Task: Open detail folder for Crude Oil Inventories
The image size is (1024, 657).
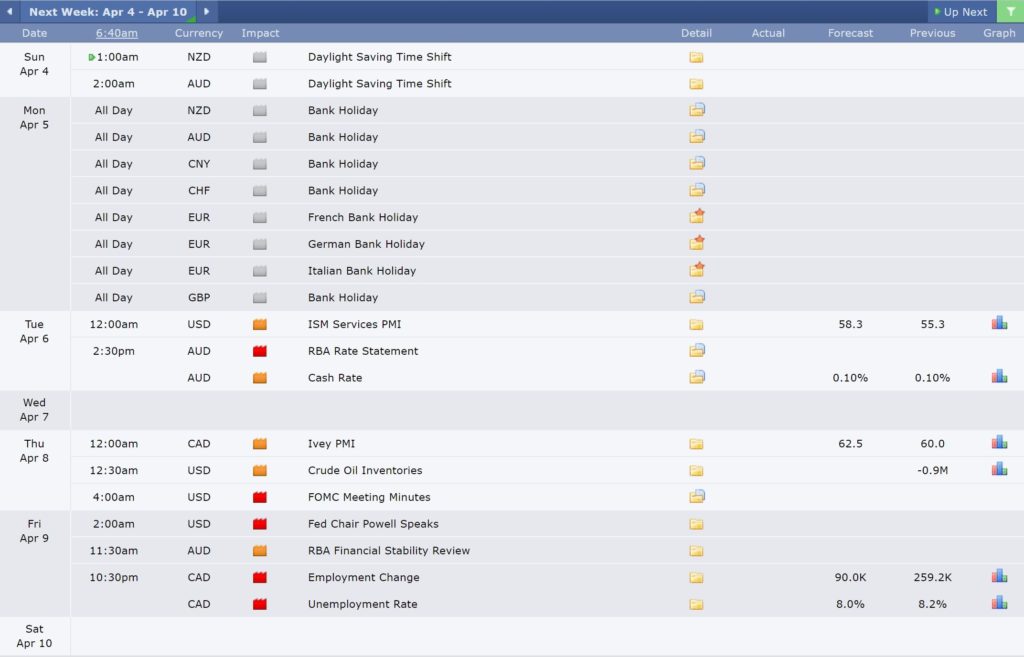Action: pyautogui.click(x=696, y=470)
